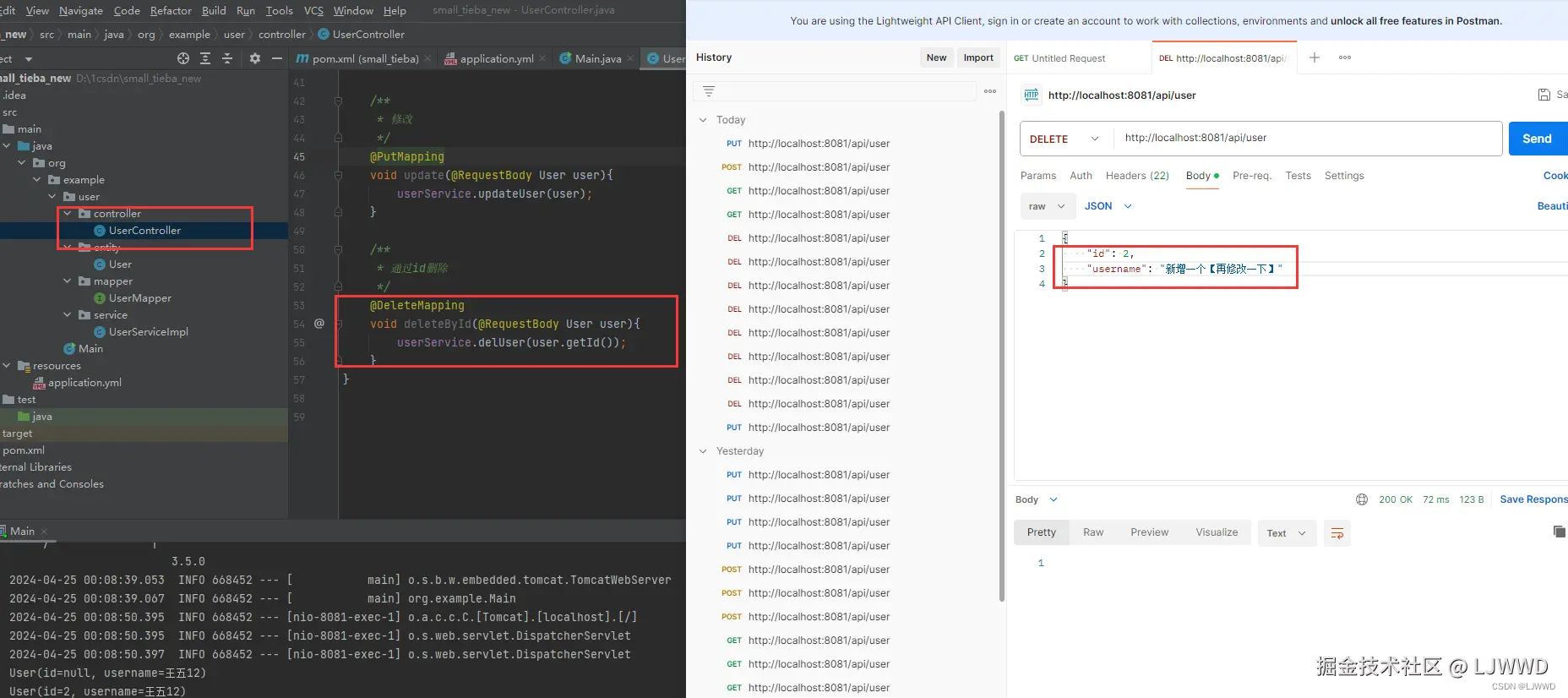Switch to the Headers (22) tab
The image size is (1568, 698).
click(x=1137, y=176)
